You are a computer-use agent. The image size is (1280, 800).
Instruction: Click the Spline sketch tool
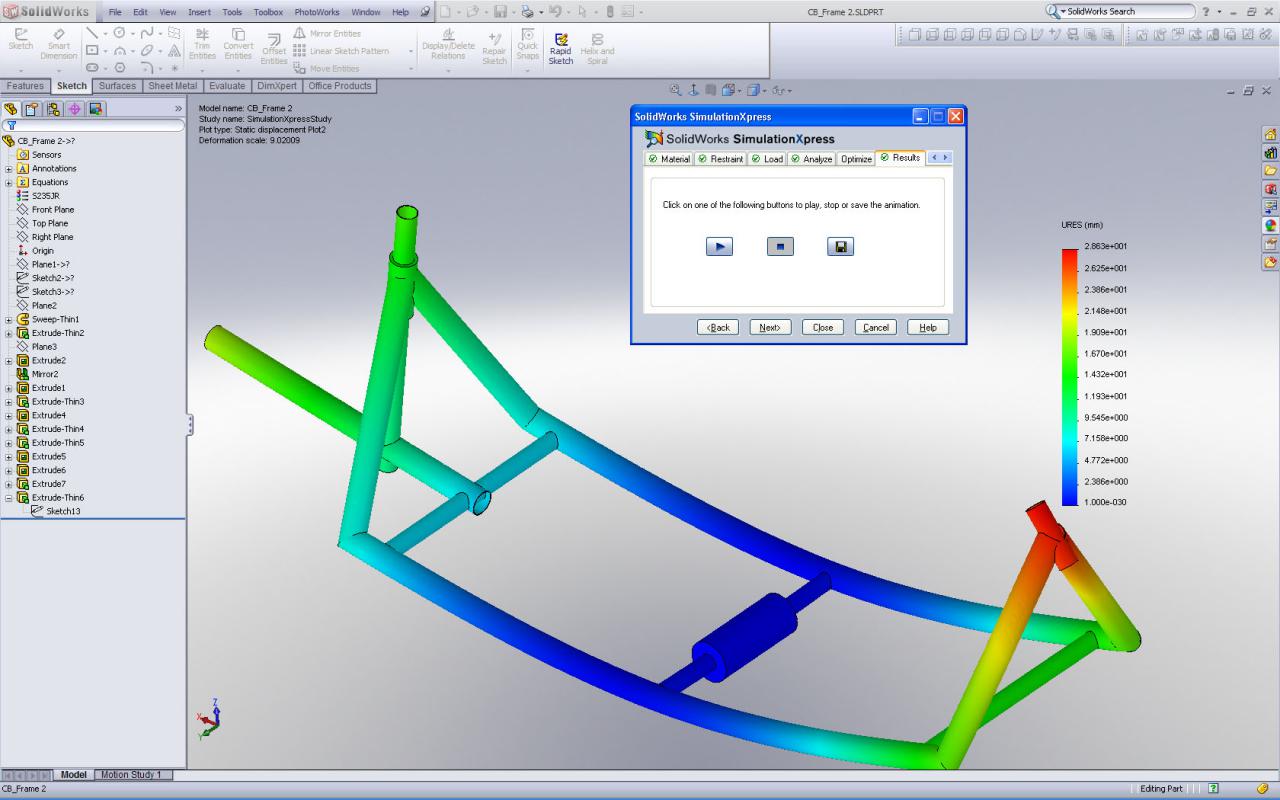point(146,33)
